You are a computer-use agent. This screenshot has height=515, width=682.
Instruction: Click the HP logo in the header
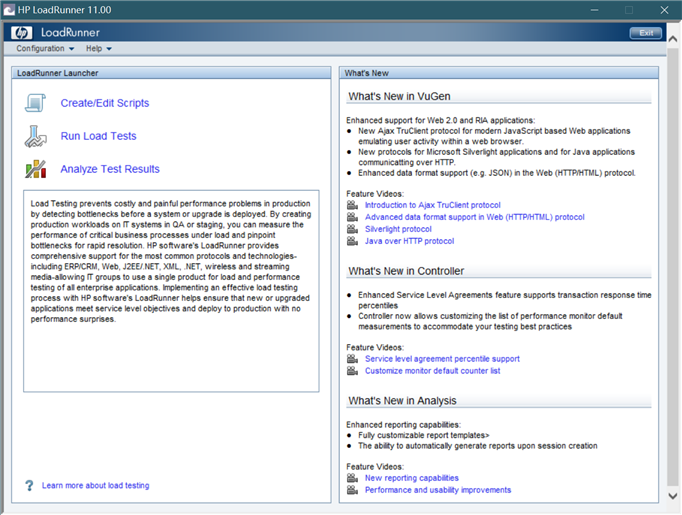click(21, 33)
